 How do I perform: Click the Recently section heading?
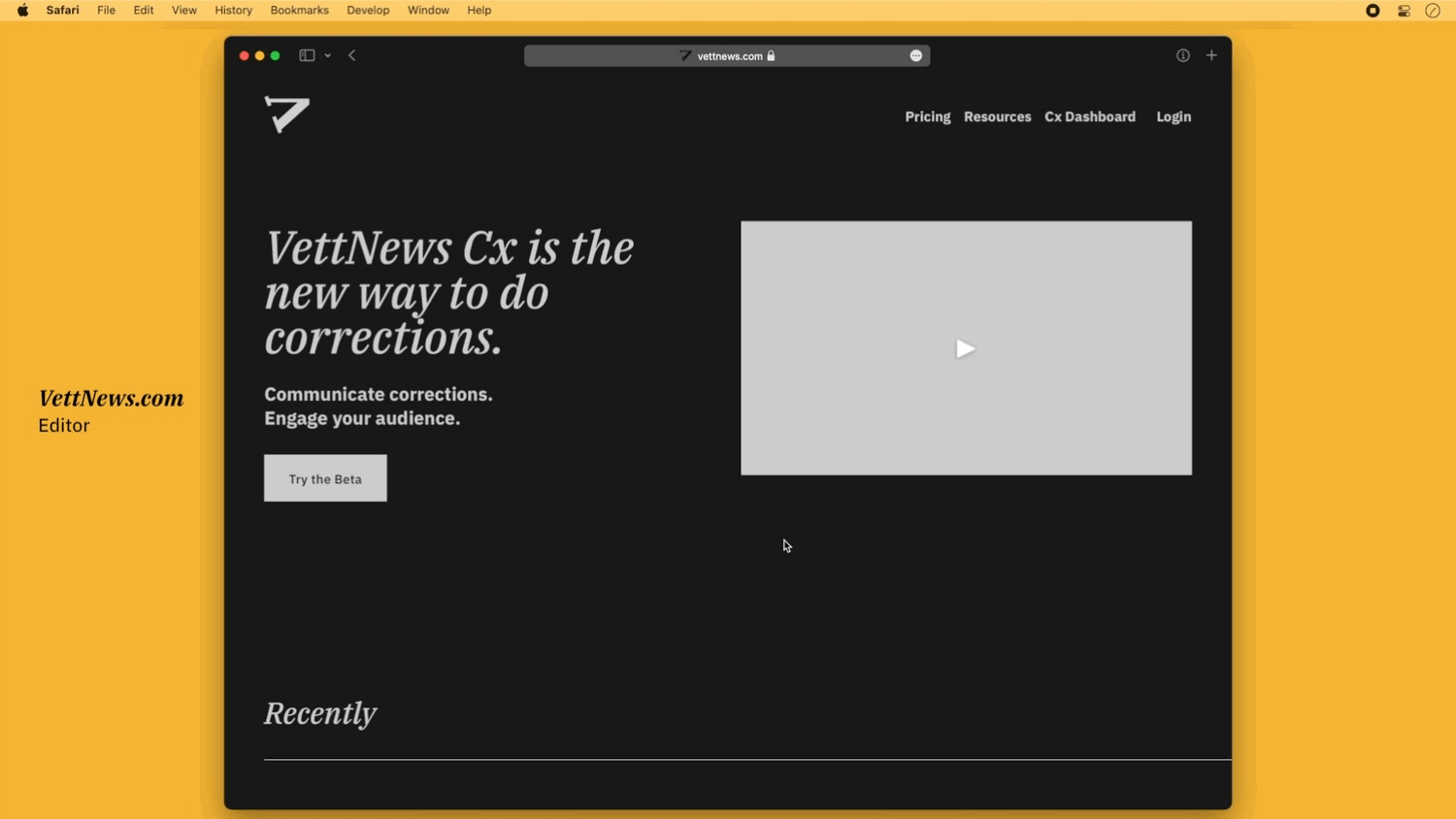coord(320,713)
